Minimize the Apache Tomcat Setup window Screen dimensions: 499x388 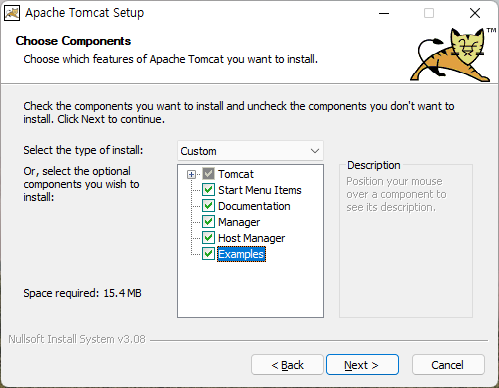(384, 13)
